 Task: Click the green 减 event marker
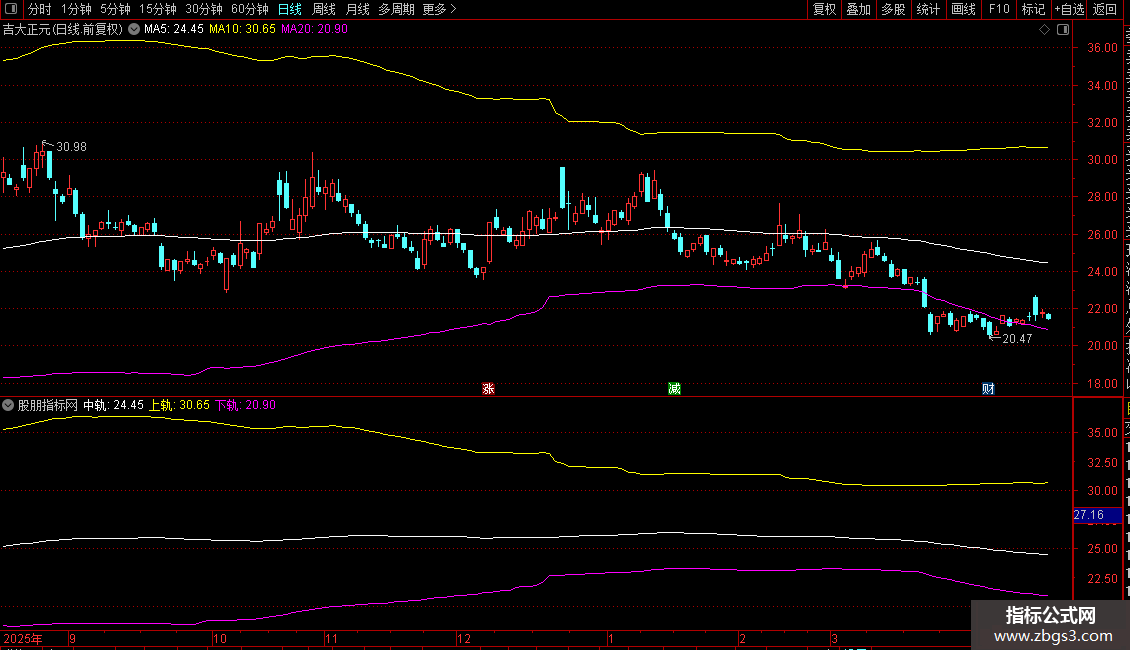(675, 389)
